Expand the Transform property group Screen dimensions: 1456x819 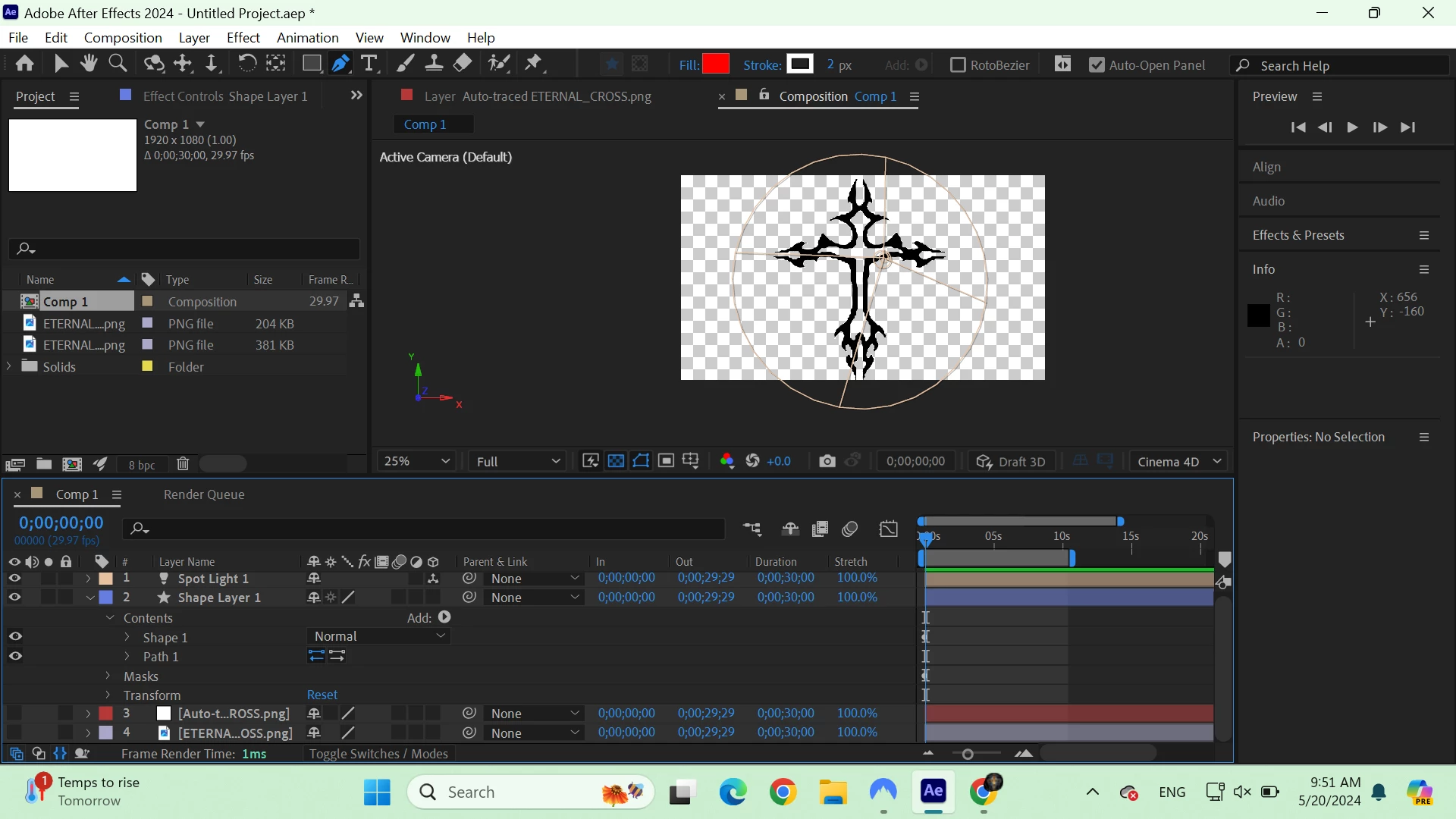point(108,695)
